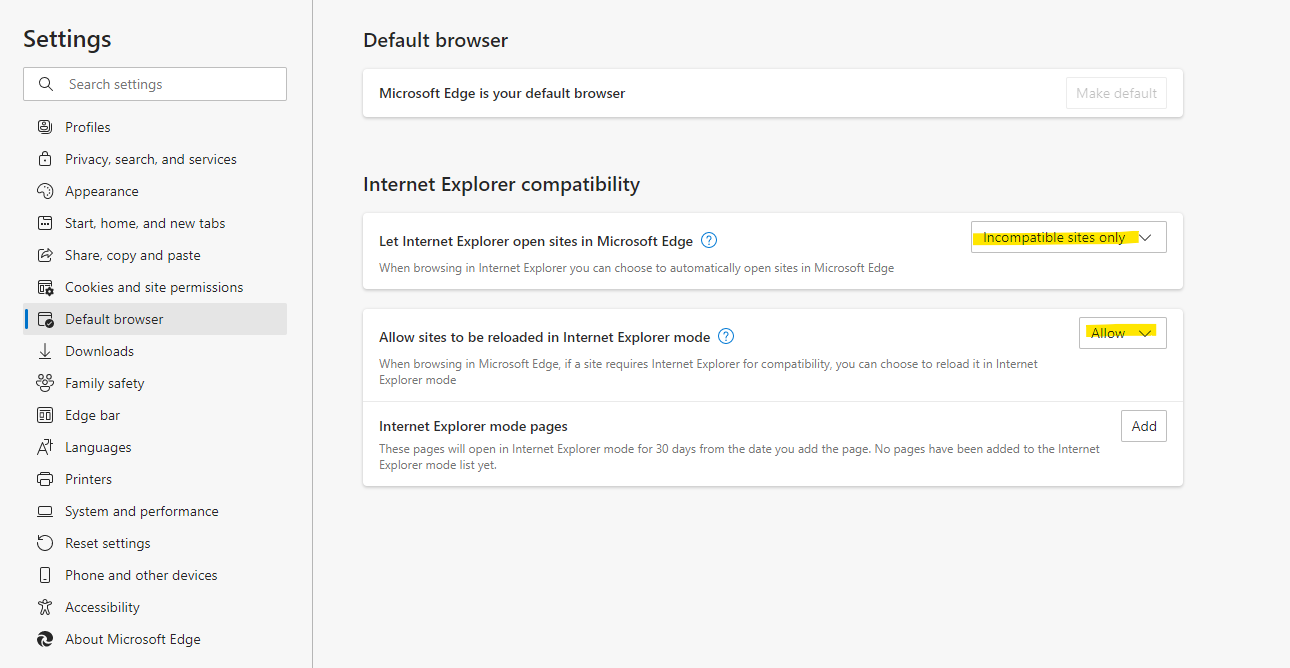The image size is (1290, 668).
Task: Click the magnifier icon in the search box
Action: [46, 84]
